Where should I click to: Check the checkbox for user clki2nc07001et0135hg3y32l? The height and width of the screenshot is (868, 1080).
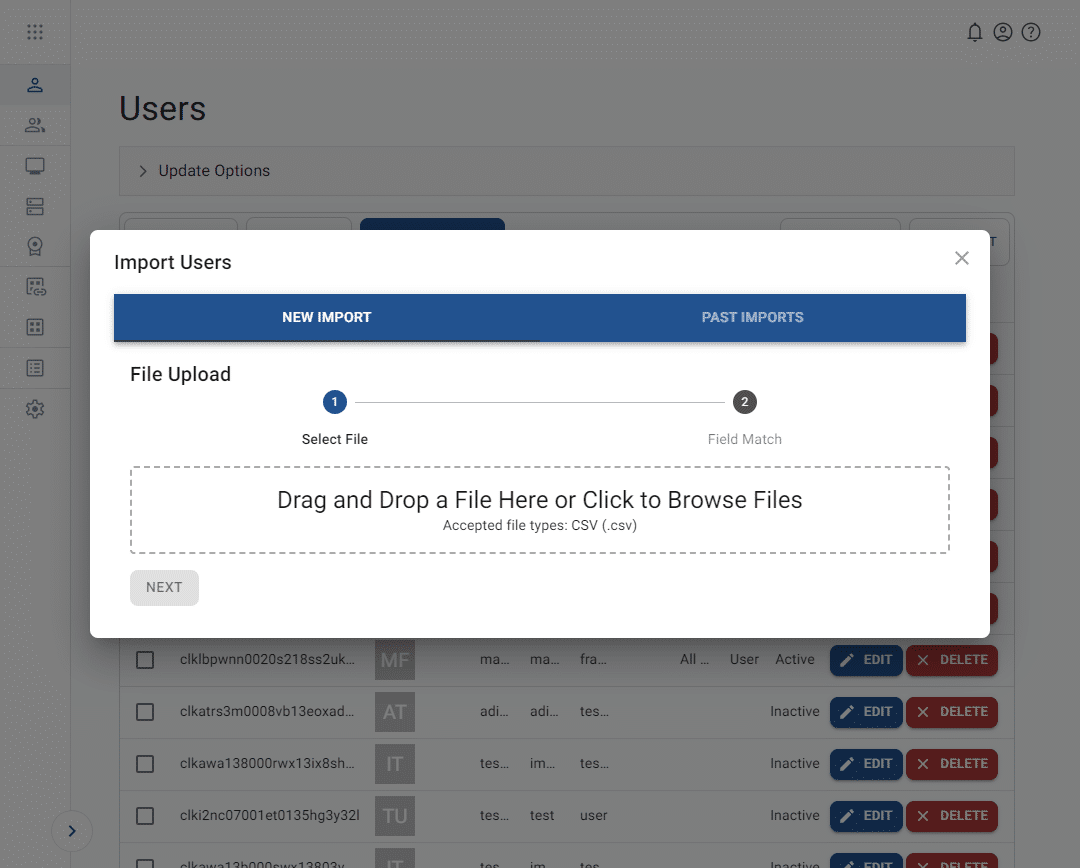(145, 816)
